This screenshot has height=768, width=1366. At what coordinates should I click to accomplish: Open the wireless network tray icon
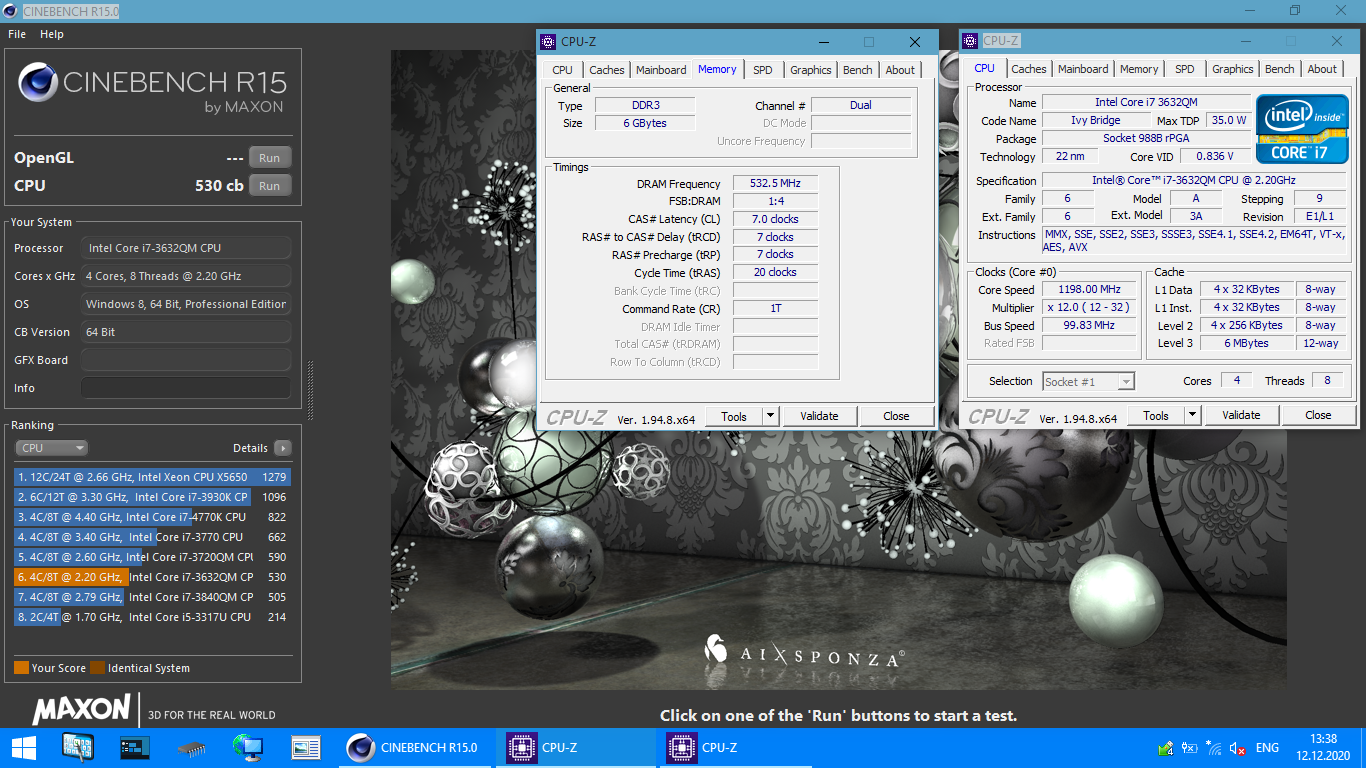pyautogui.click(x=1214, y=748)
